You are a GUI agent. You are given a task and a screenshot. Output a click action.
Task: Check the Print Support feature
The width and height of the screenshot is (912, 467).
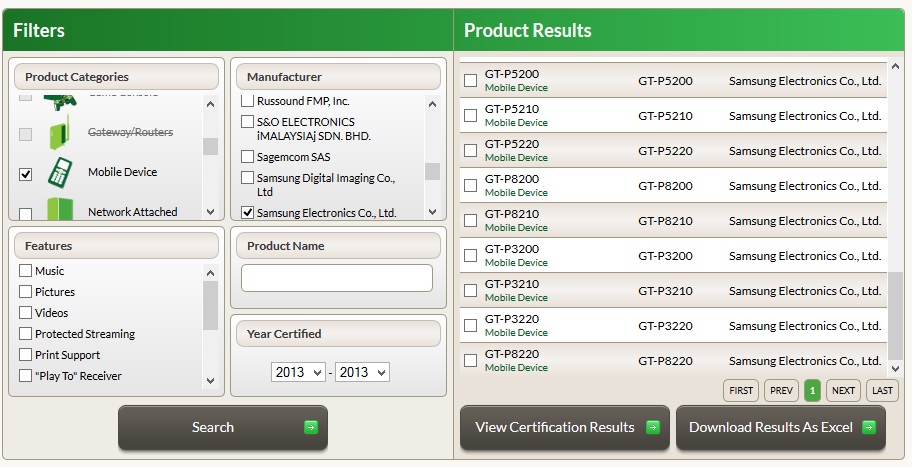click(26, 354)
